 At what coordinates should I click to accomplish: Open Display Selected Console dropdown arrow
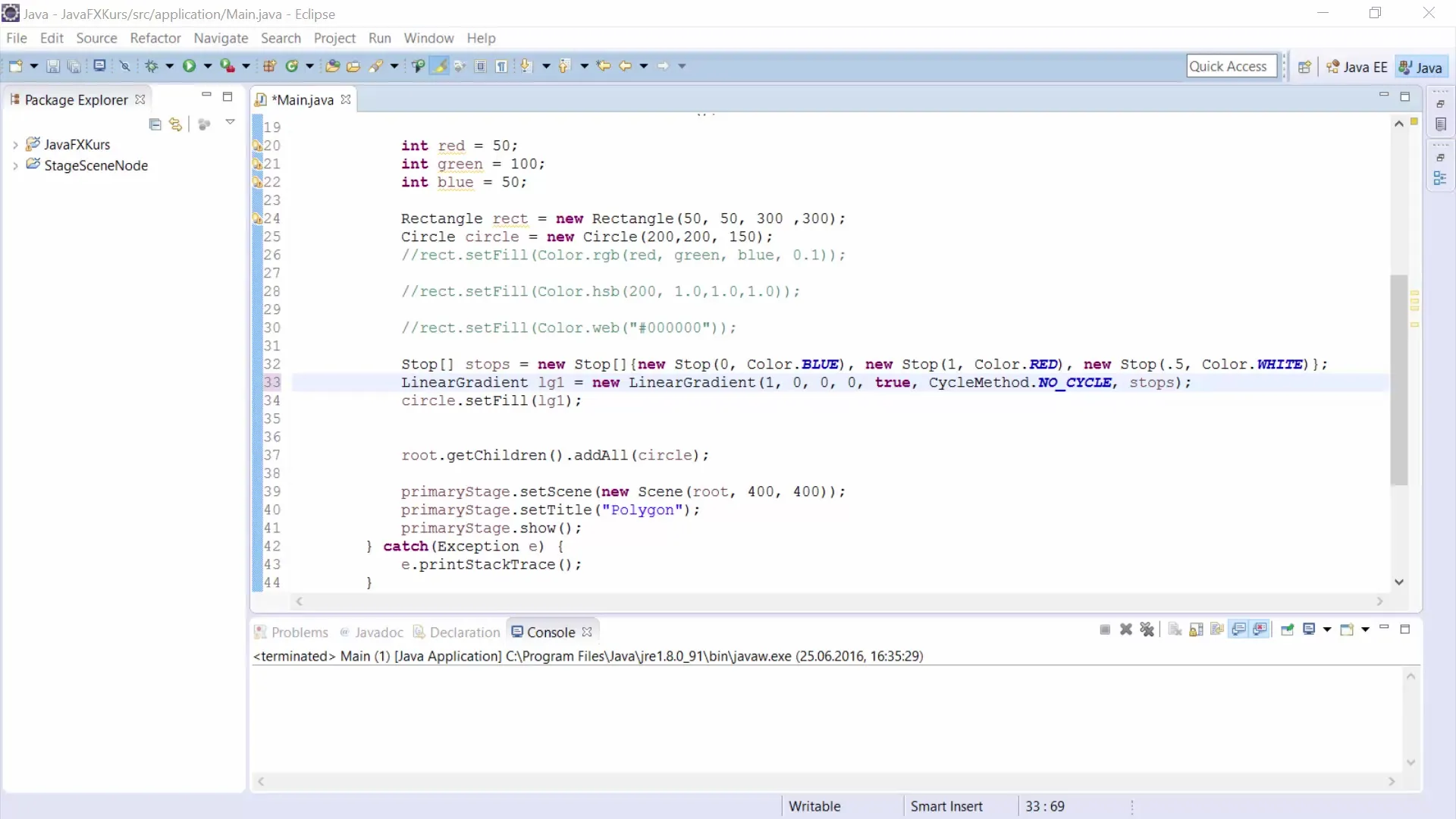click(x=1327, y=630)
